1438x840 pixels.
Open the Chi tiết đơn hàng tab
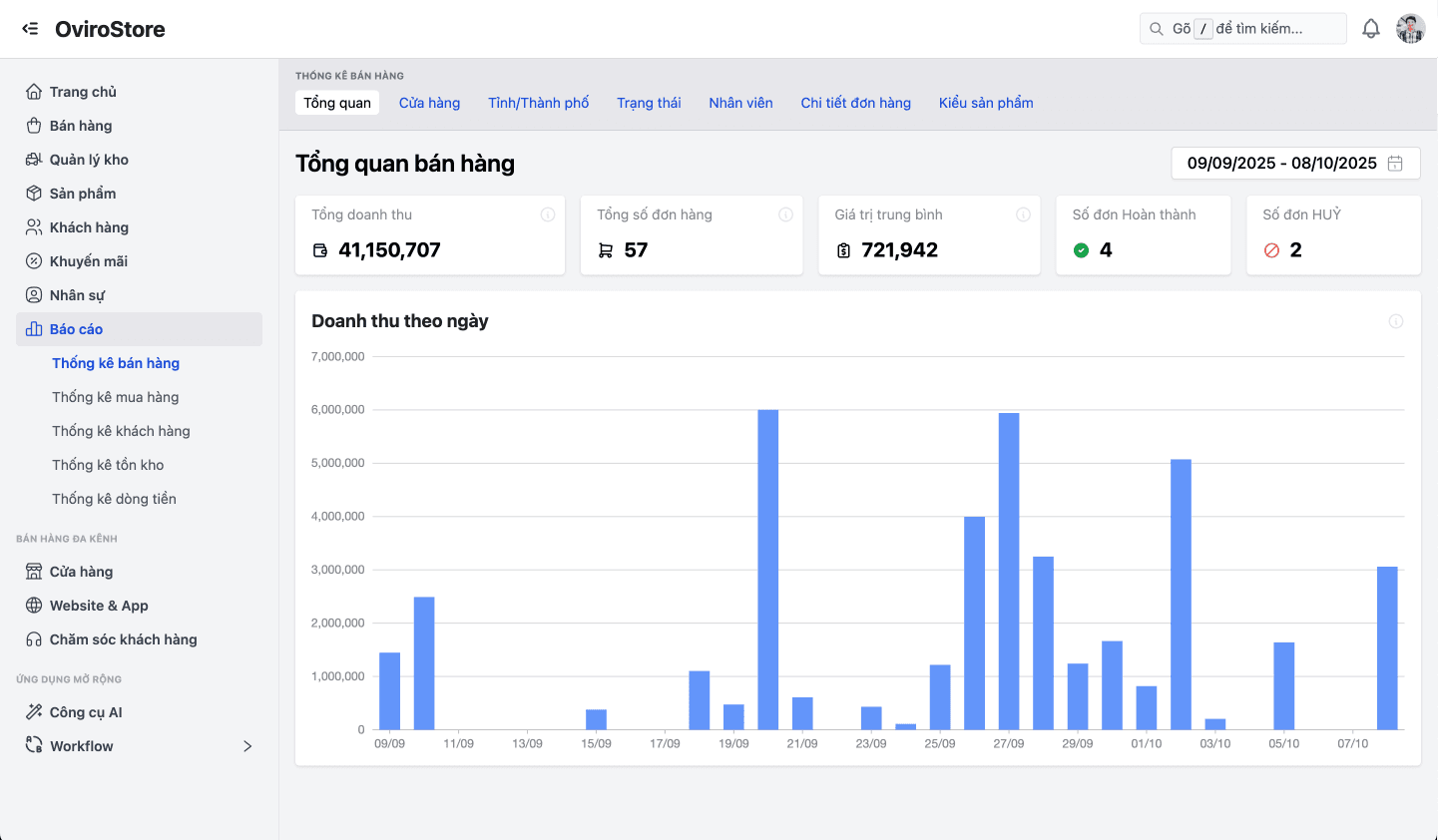point(855,102)
